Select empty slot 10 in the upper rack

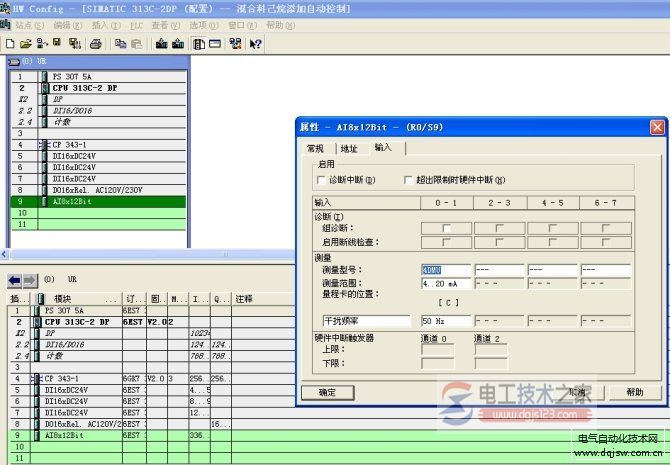(99, 213)
